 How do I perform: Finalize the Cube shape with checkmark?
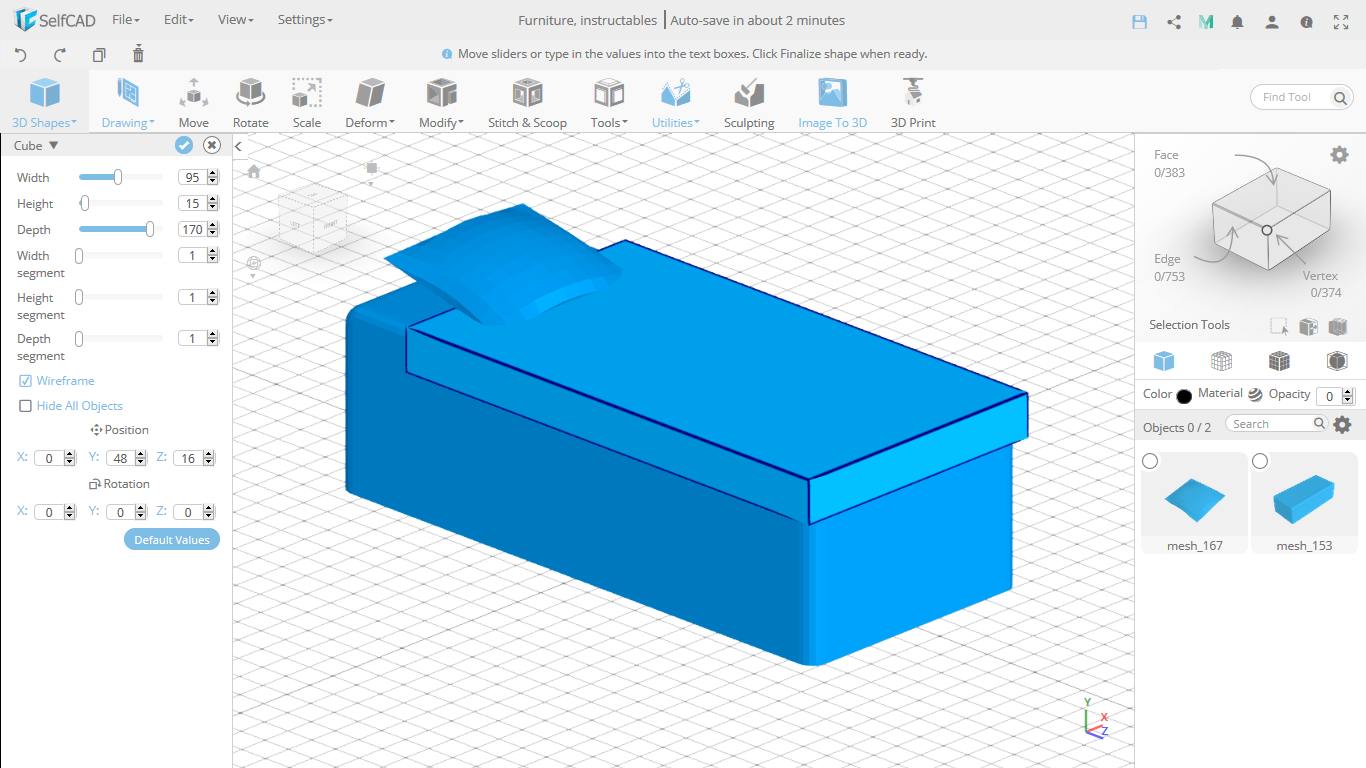pos(184,145)
